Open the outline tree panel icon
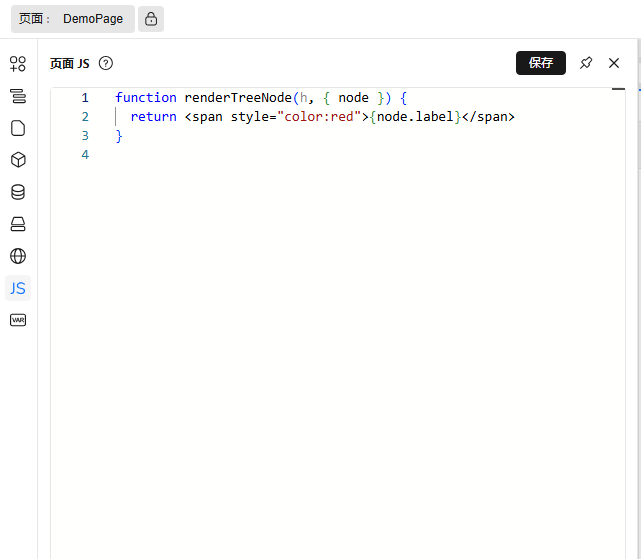641x559 pixels. pyautogui.click(x=18, y=96)
